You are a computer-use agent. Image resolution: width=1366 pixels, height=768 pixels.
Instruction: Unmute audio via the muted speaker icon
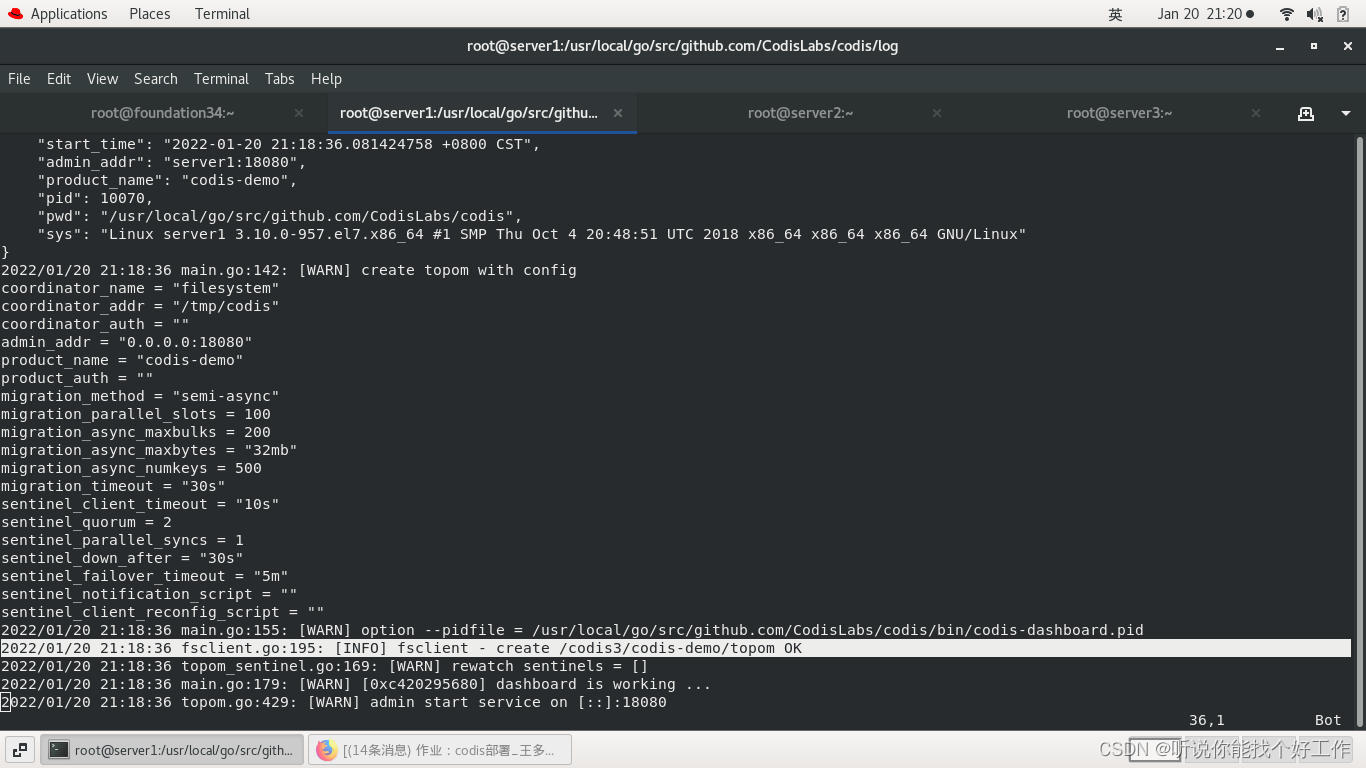(1312, 14)
